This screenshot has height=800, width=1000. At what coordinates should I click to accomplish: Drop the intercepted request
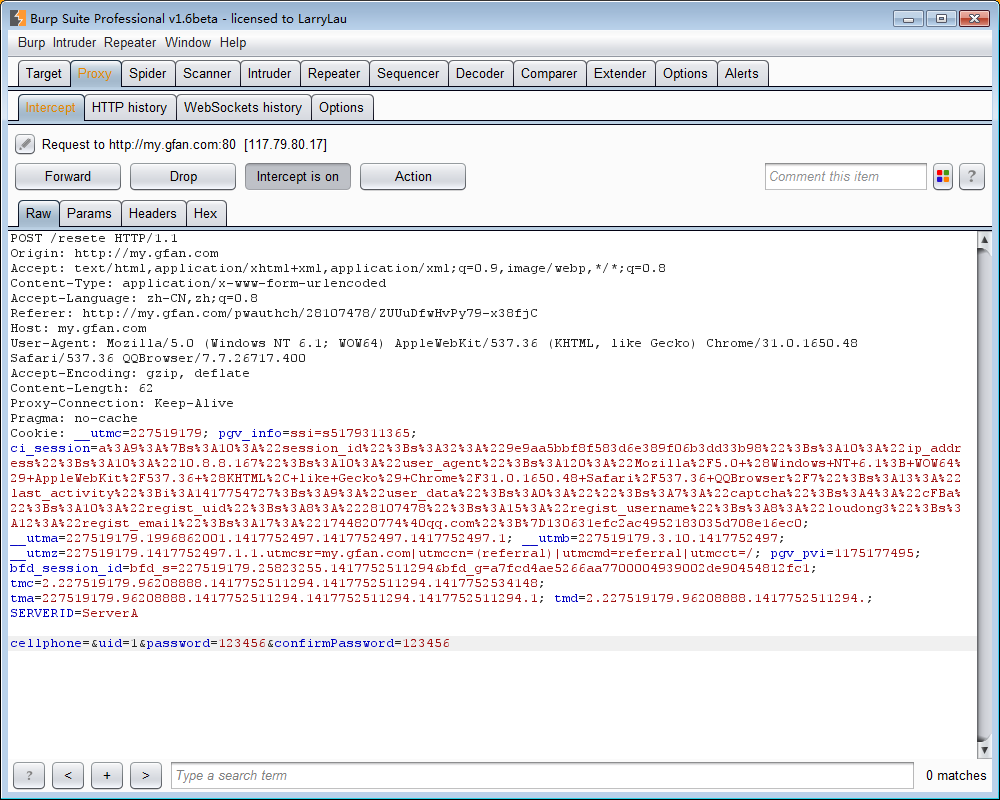[x=183, y=177]
